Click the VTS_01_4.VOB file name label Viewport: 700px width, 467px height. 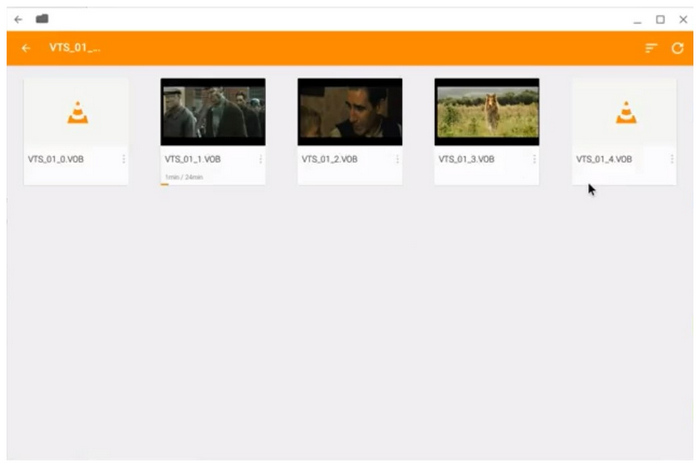(x=603, y=159)
